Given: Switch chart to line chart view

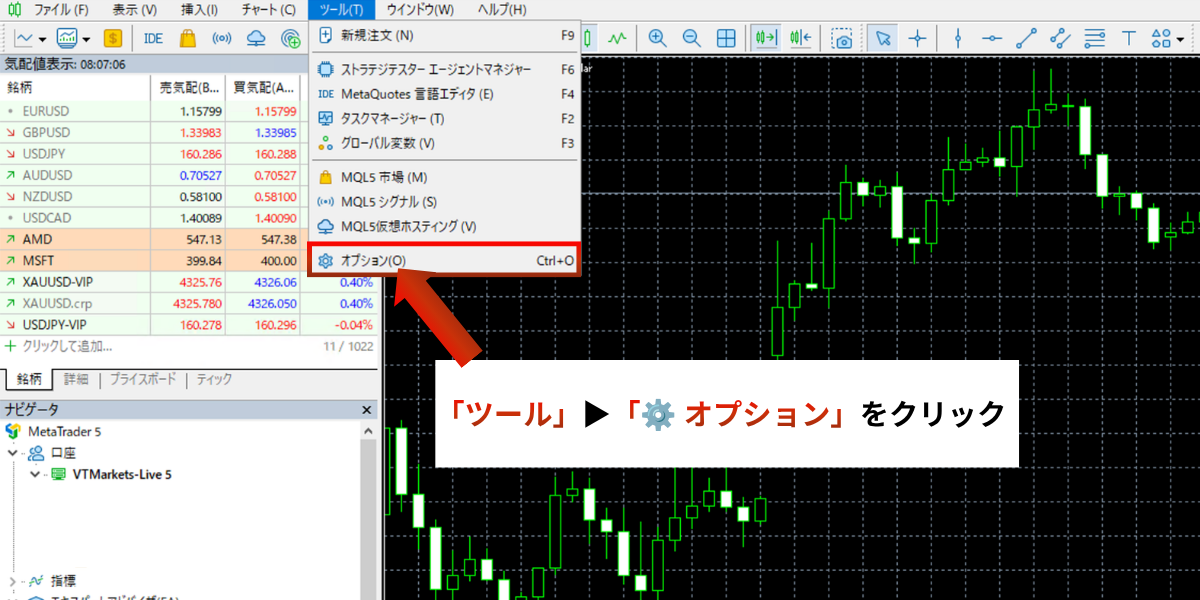Looking at the screenshot, I should (x=618, y=39).
